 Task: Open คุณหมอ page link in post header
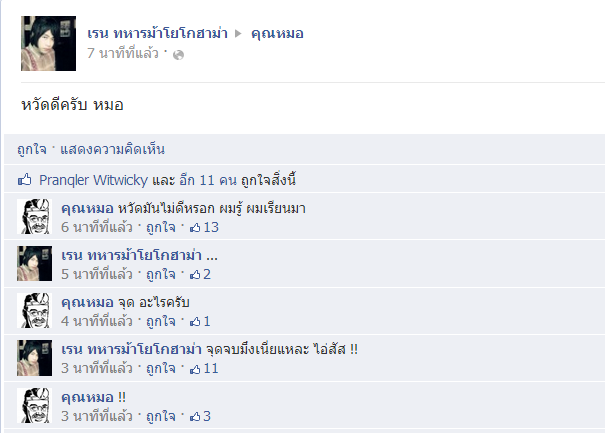277,34
